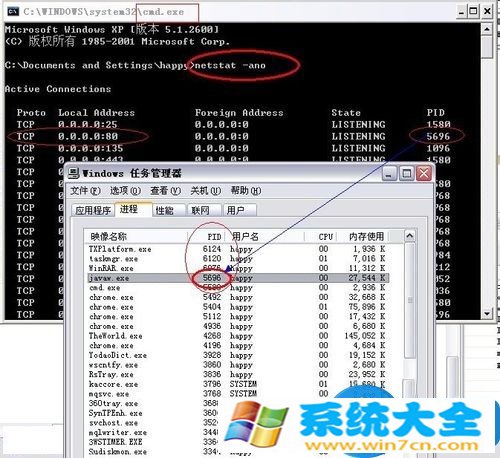500x458 pixels.
Task: Open the 关机(U) menu
Action: click(206, 191)
